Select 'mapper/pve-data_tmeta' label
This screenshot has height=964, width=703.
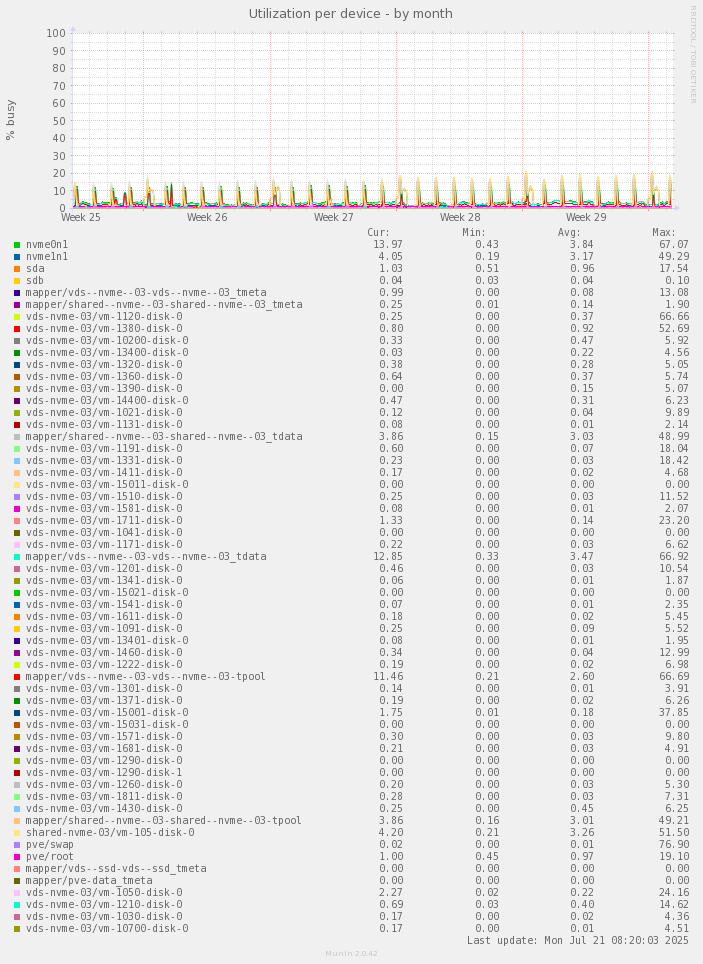pos(89,880)
